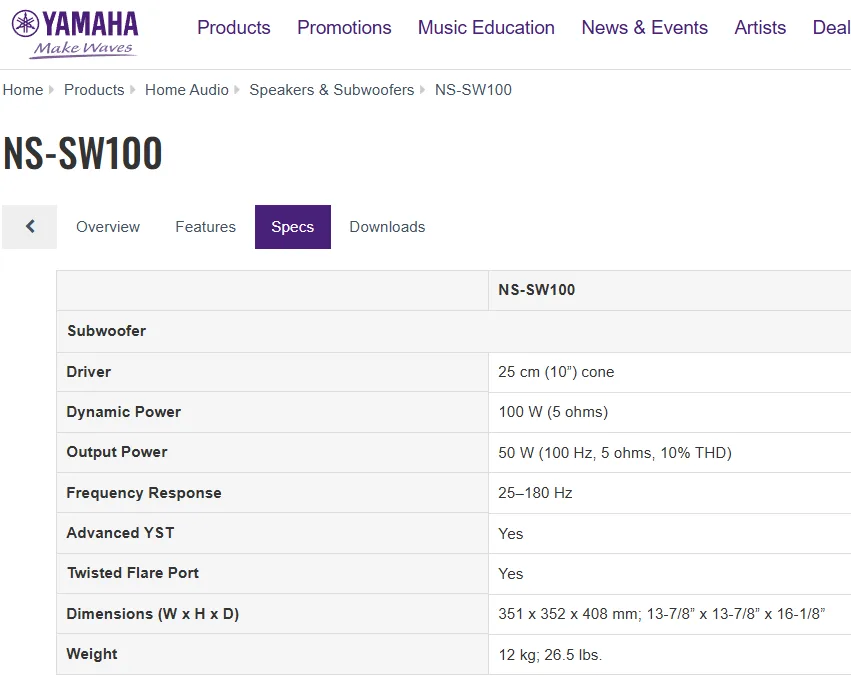Click the NS-SW100 table column header

click(x=537, y=290)
